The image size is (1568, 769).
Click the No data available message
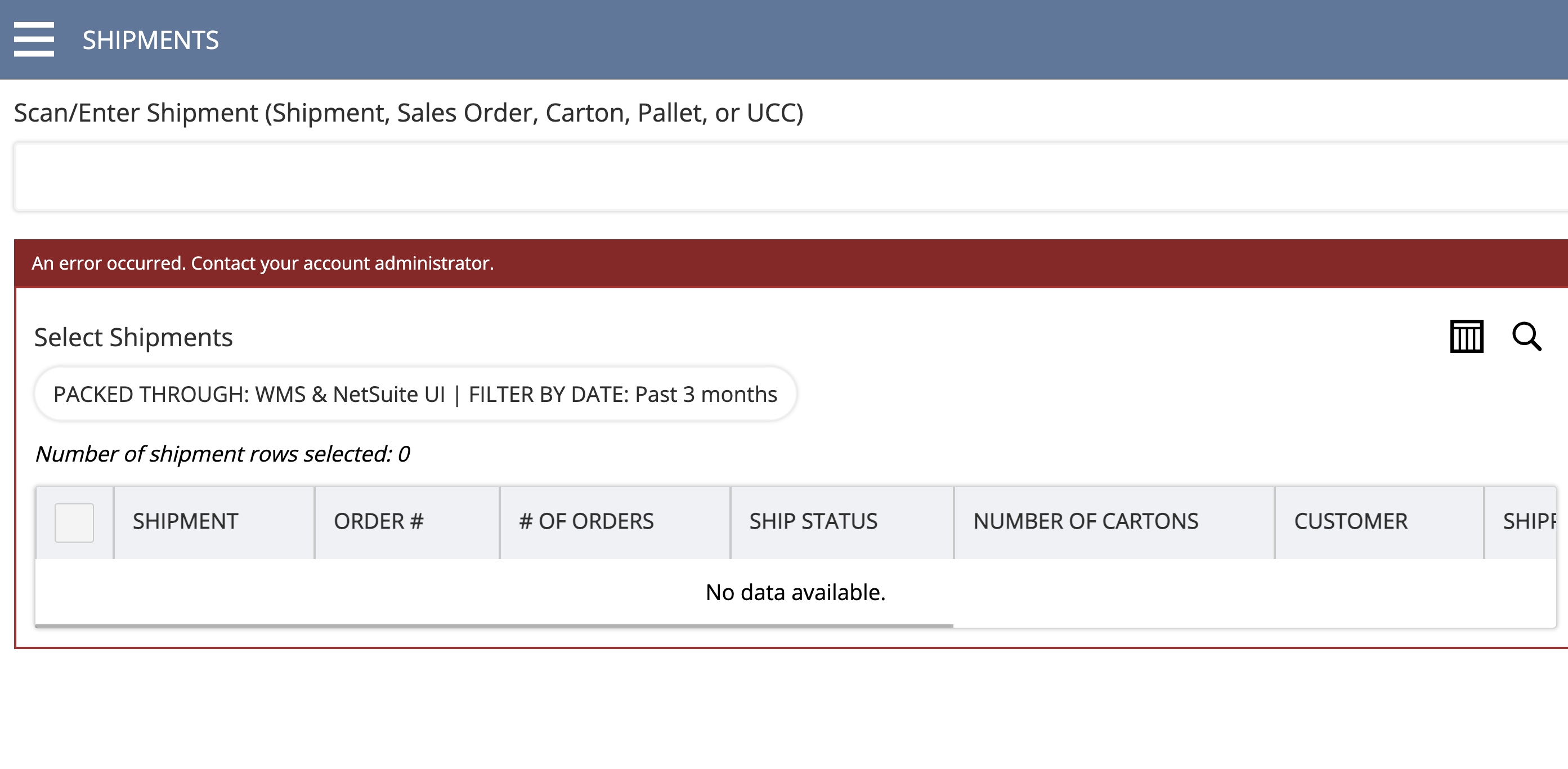795,592
